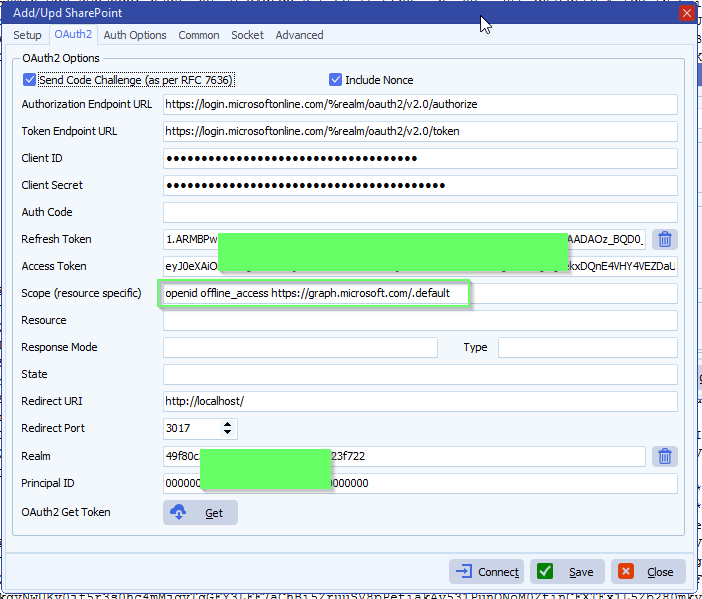Switch to the Setup tab
Image resolution: width=702 pixels, height=599 pixels.
pos(27,35)
